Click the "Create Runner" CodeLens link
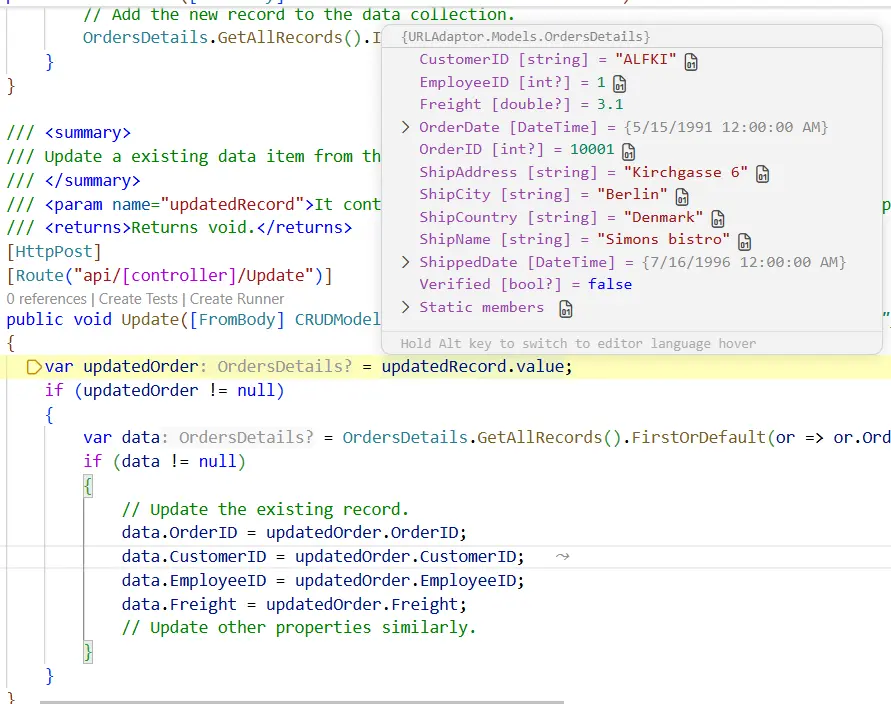Screen dimensions: 891x704 [237, 299]
